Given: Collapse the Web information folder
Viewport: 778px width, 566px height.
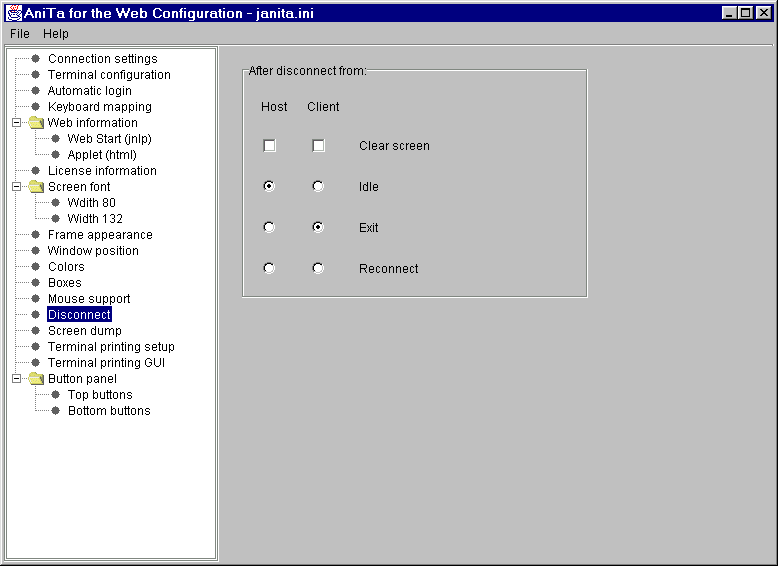Looking at the screenshot, I should 16,123.
